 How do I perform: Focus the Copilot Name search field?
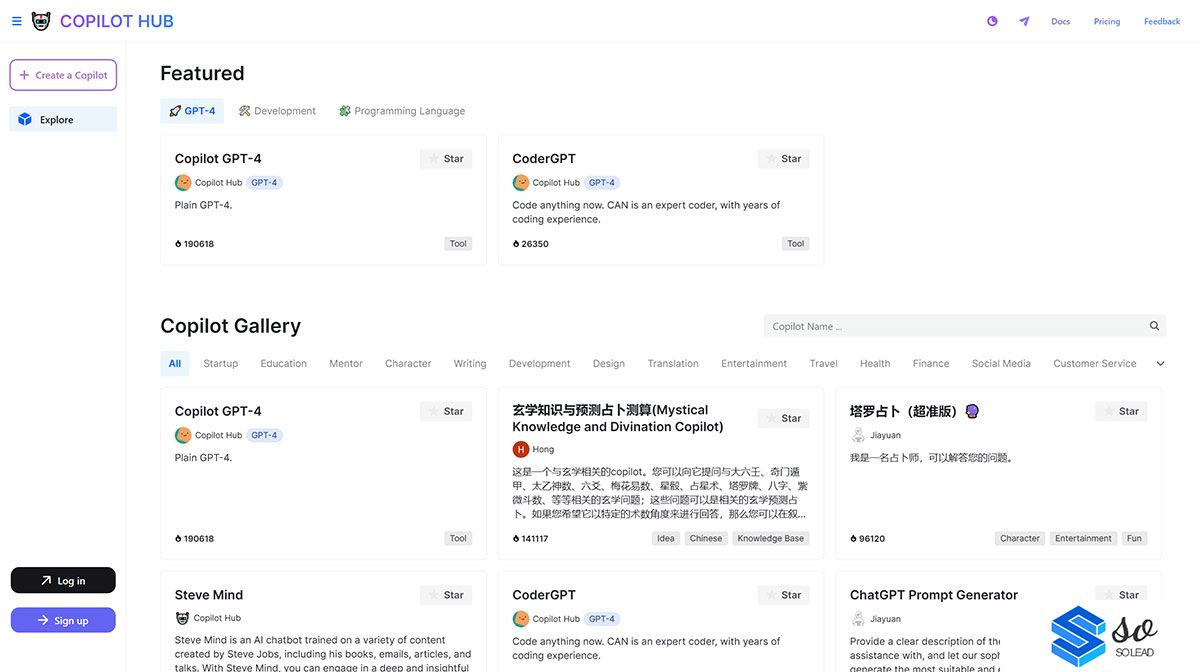(x=965, y=326)
